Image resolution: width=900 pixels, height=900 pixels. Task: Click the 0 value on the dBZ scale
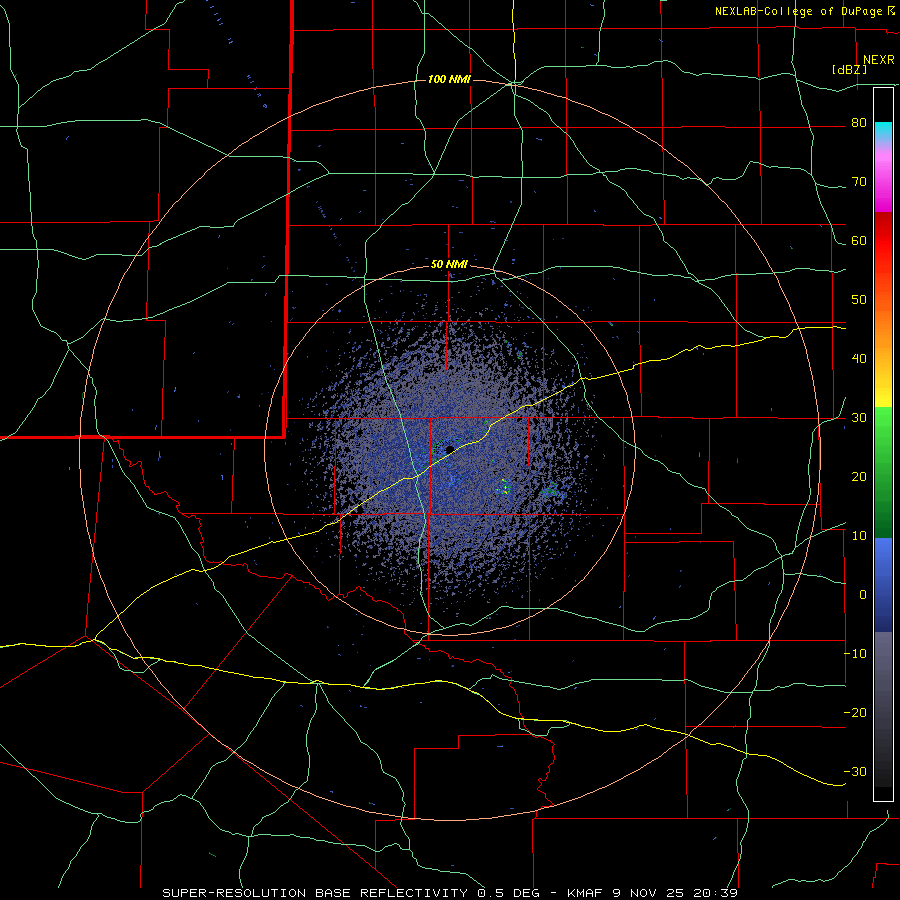pos(863,595)
